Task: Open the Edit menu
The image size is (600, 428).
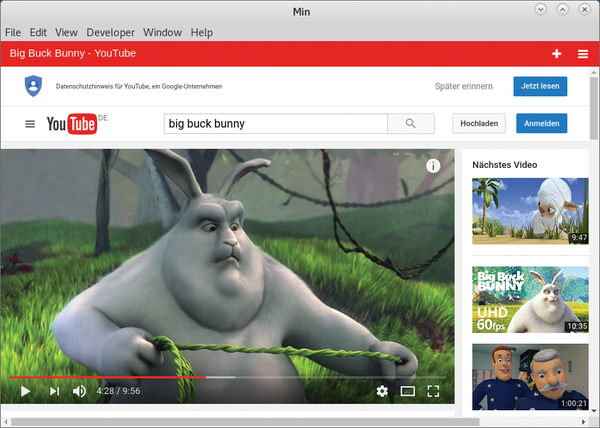Action: [38, 33]
